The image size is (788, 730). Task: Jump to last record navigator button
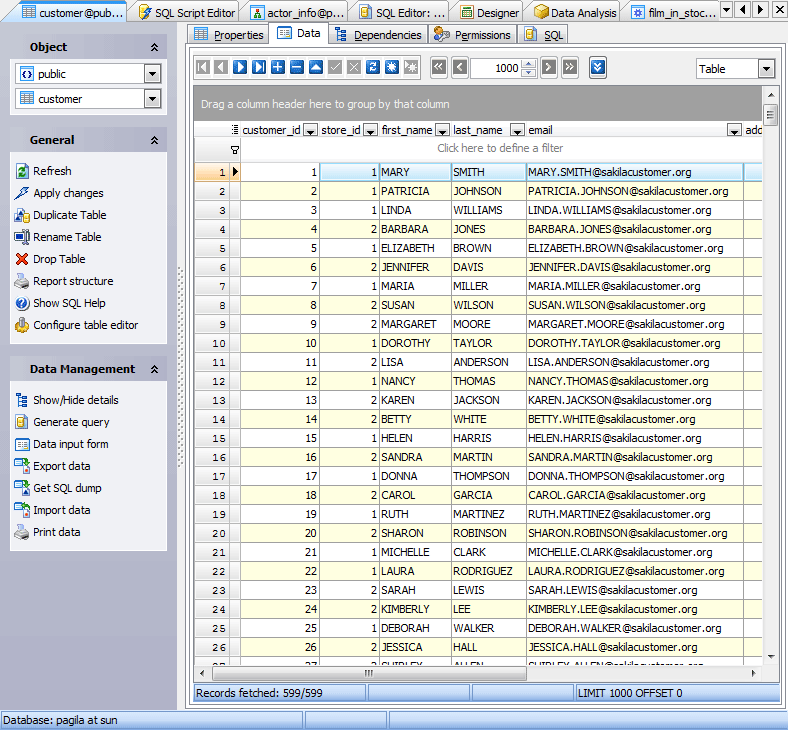[259, 67]
